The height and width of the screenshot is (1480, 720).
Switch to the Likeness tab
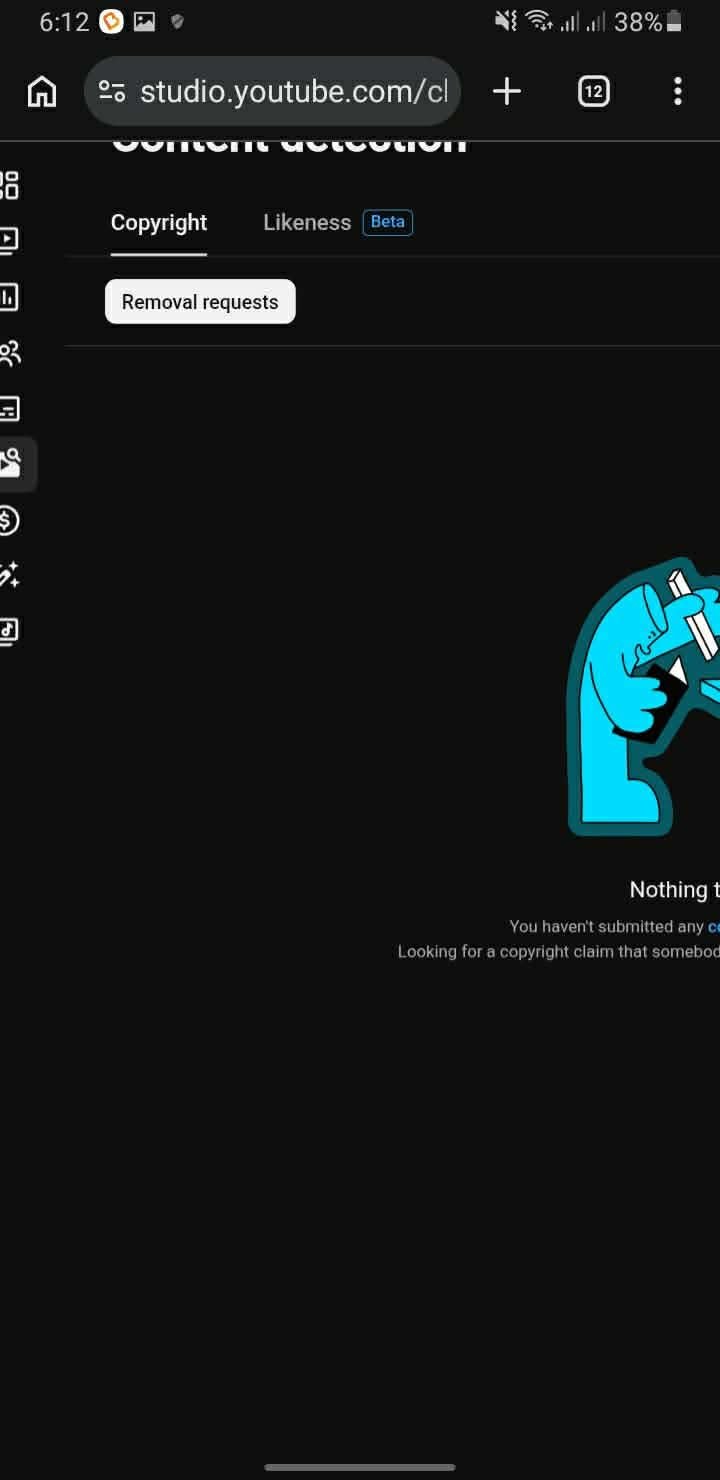tap(307, 223)
